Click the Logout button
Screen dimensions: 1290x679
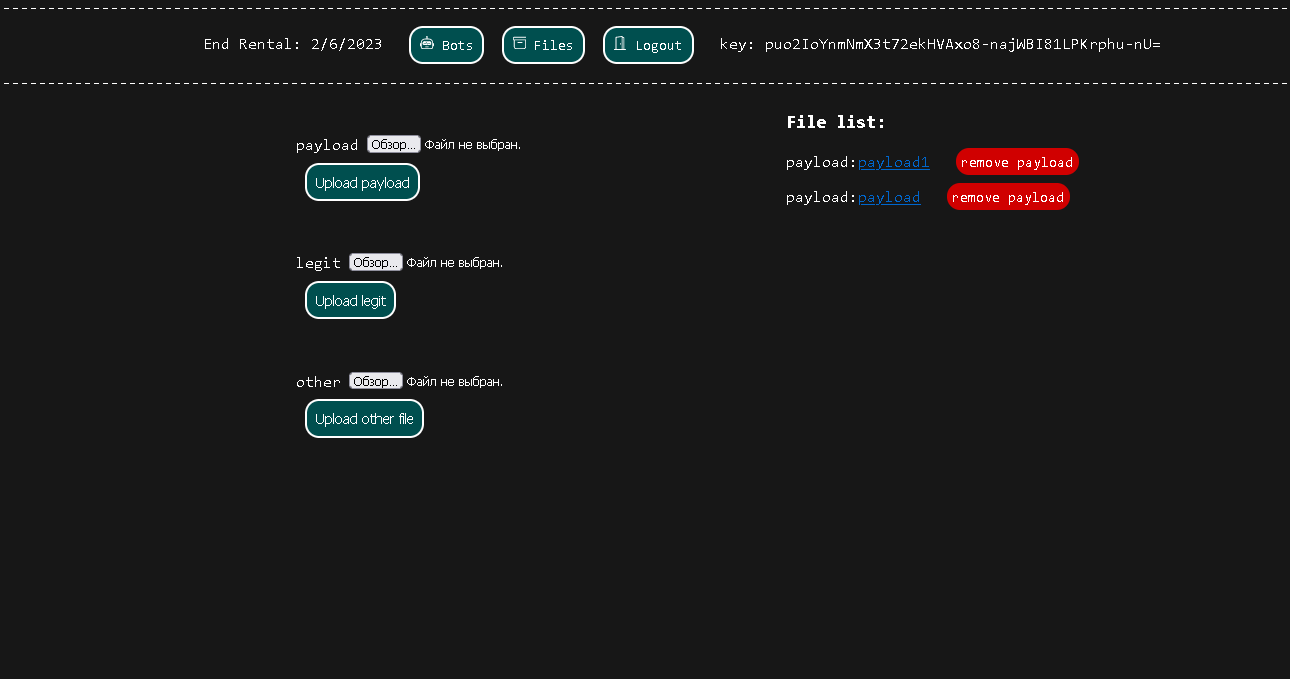click(x=648, y=44)
